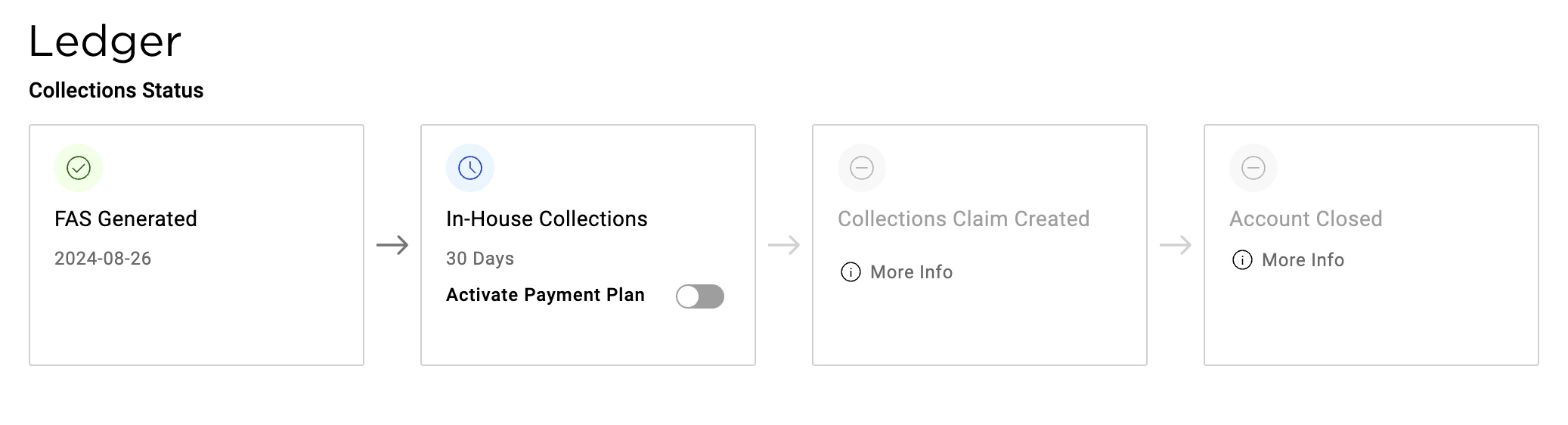Viewport: 1568px width, 425px height.
Task: Click the grey minus icon above Collections Claim Created
Action: 862,168
